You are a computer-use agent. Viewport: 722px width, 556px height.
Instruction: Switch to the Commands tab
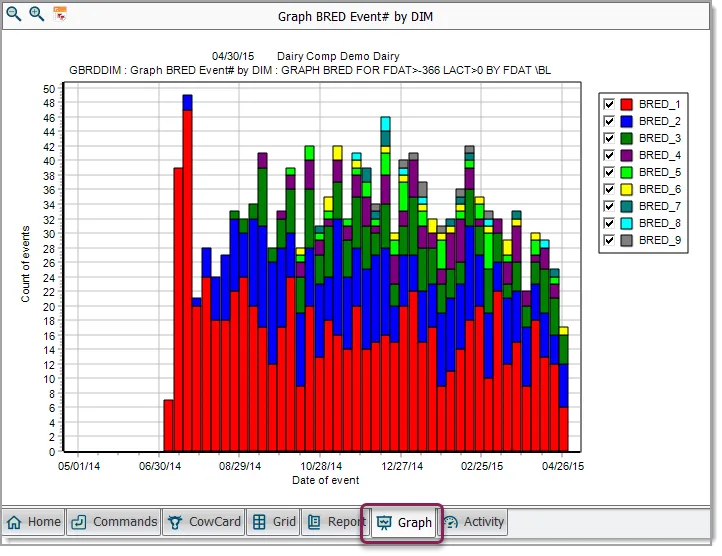click(114, 522)
